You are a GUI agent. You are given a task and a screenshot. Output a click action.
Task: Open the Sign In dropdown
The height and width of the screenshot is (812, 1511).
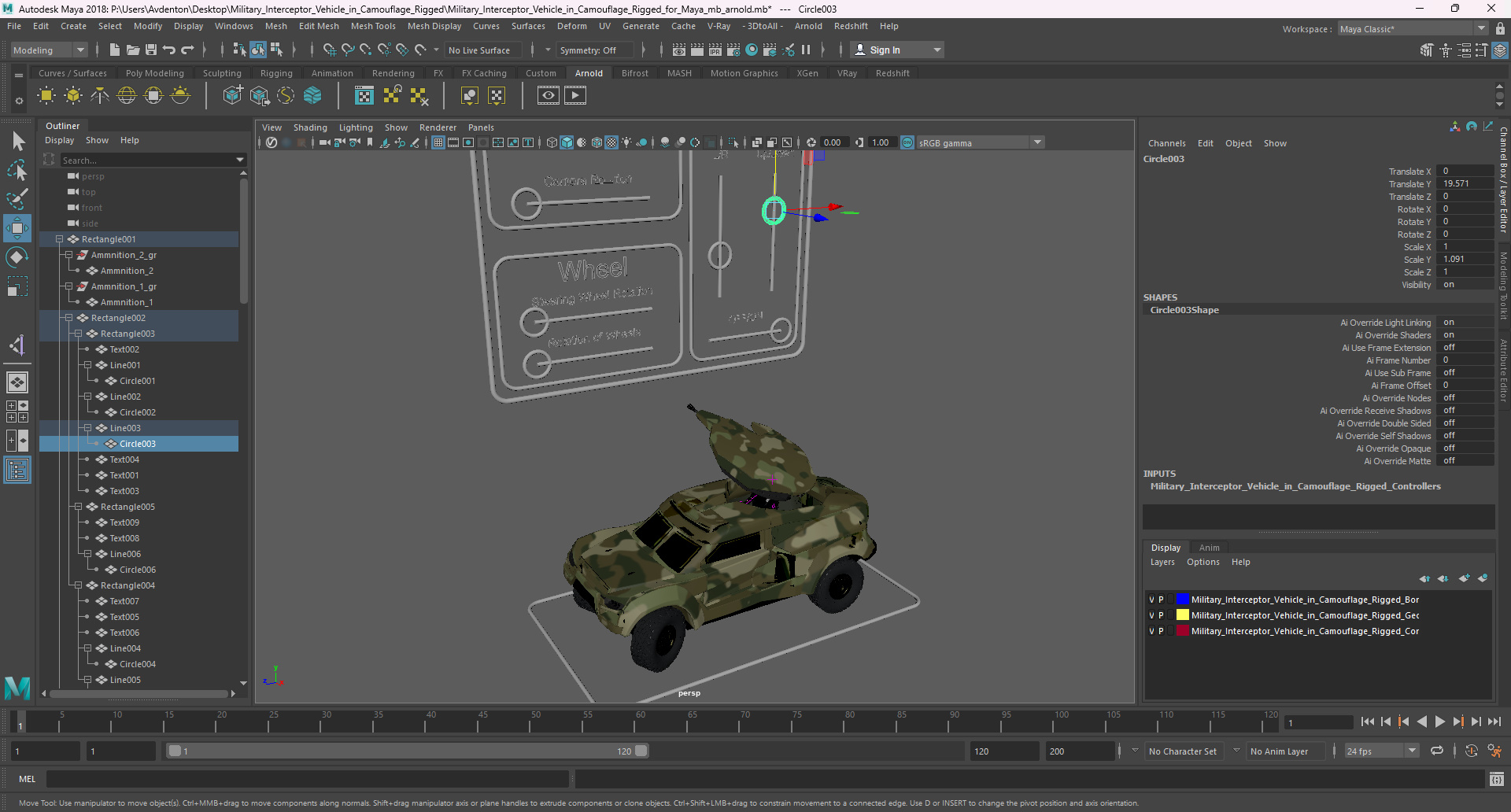[x=897, y=50]
